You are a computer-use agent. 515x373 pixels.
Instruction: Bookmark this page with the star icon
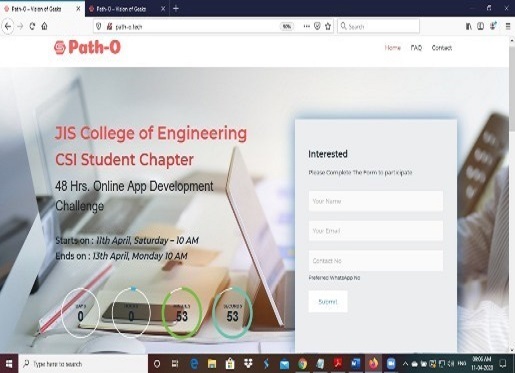click(328, 26)
